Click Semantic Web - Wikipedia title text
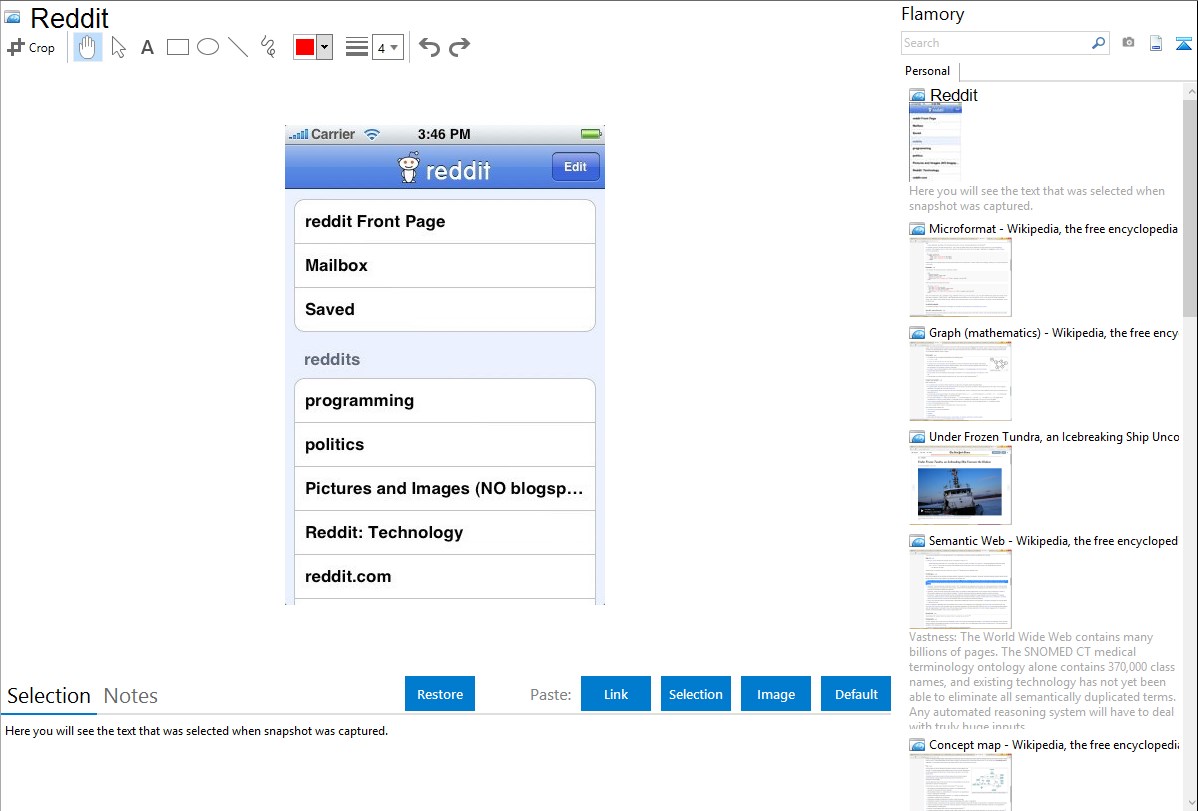 point(1053,540)
